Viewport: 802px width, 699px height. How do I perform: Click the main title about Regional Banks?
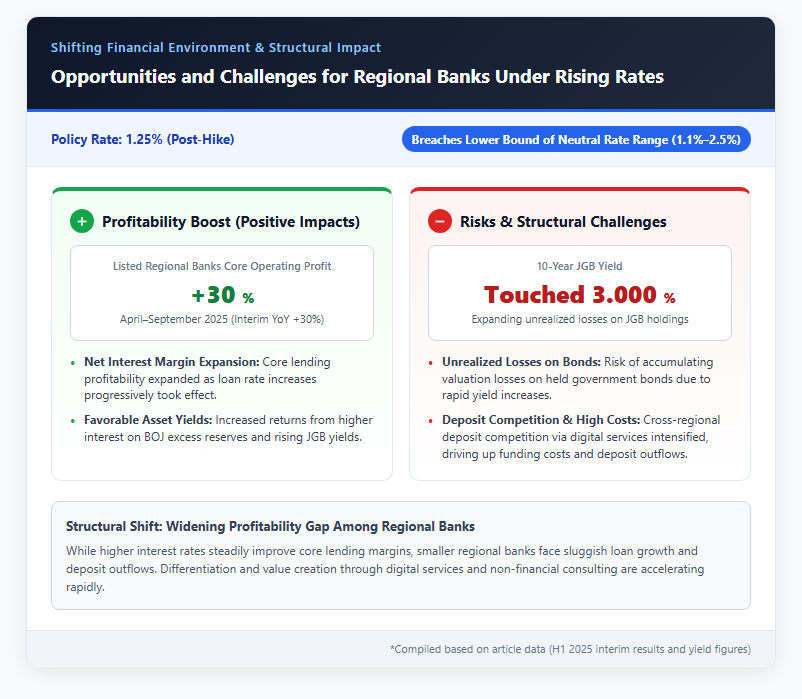coord(358,77)
